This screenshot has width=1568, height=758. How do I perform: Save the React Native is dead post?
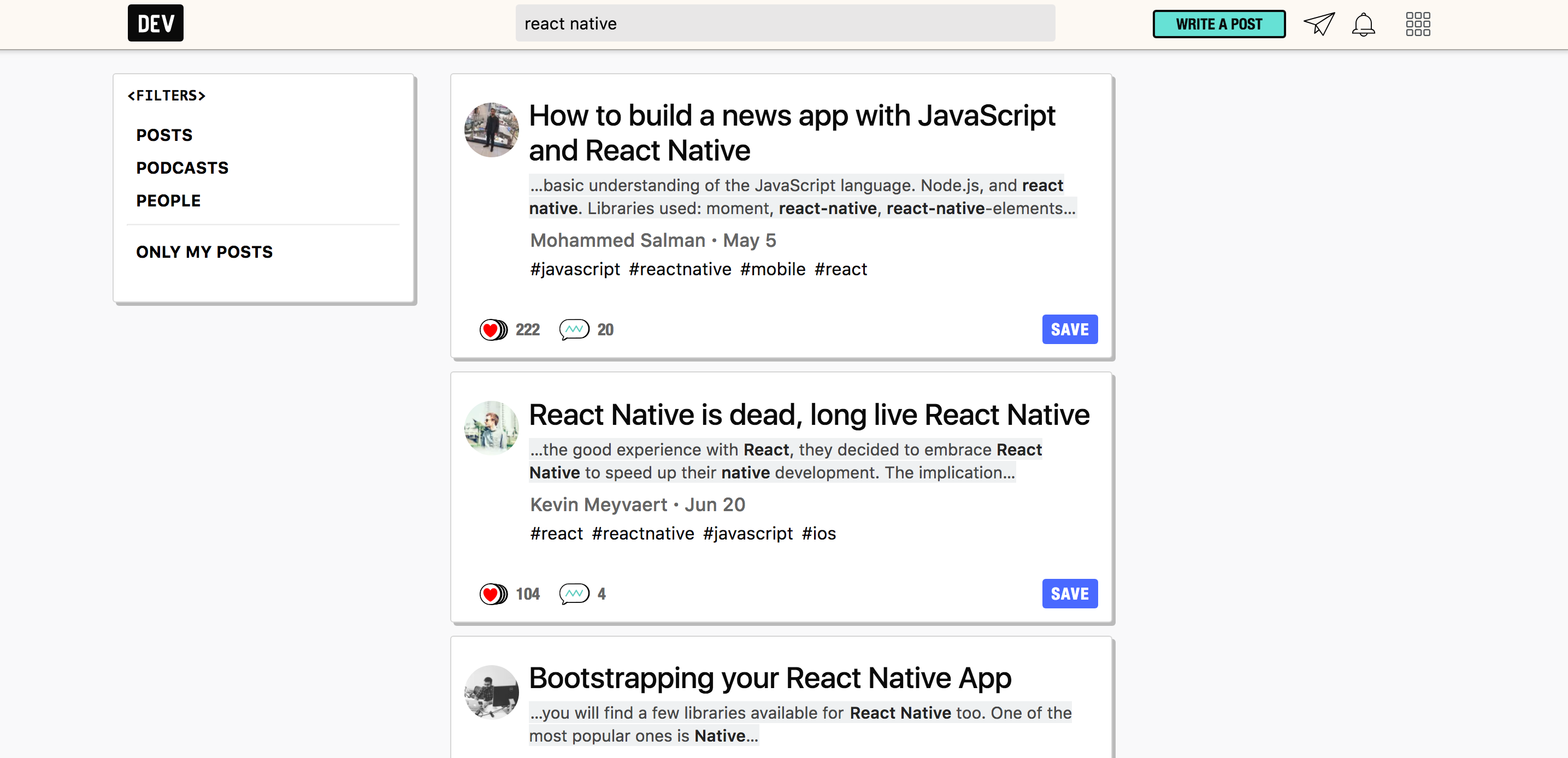tap(1070, 594)
